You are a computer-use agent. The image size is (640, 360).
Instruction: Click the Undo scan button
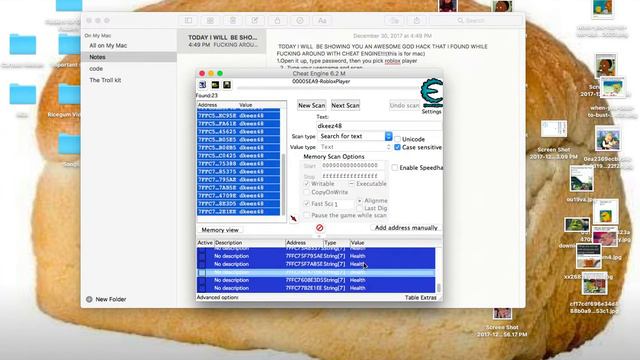pyautogui.click(x=404, y=105)
